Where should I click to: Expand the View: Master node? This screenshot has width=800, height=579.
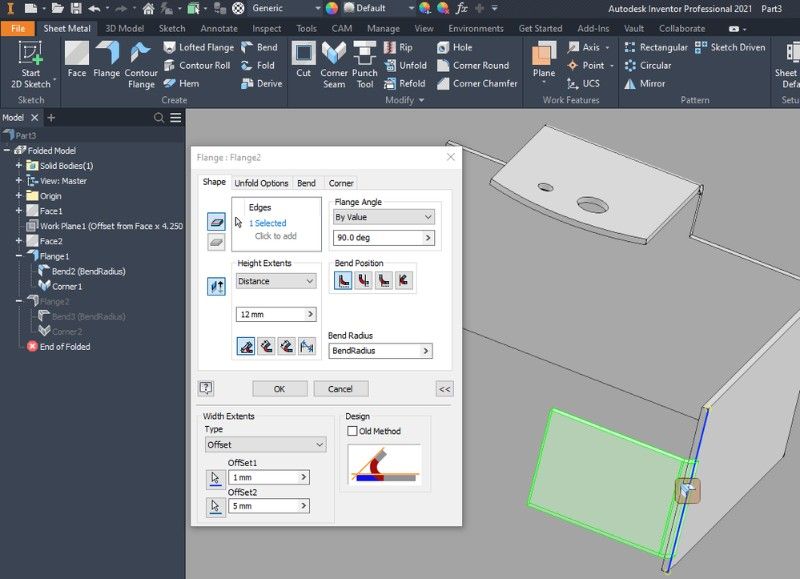coord(19,181)
